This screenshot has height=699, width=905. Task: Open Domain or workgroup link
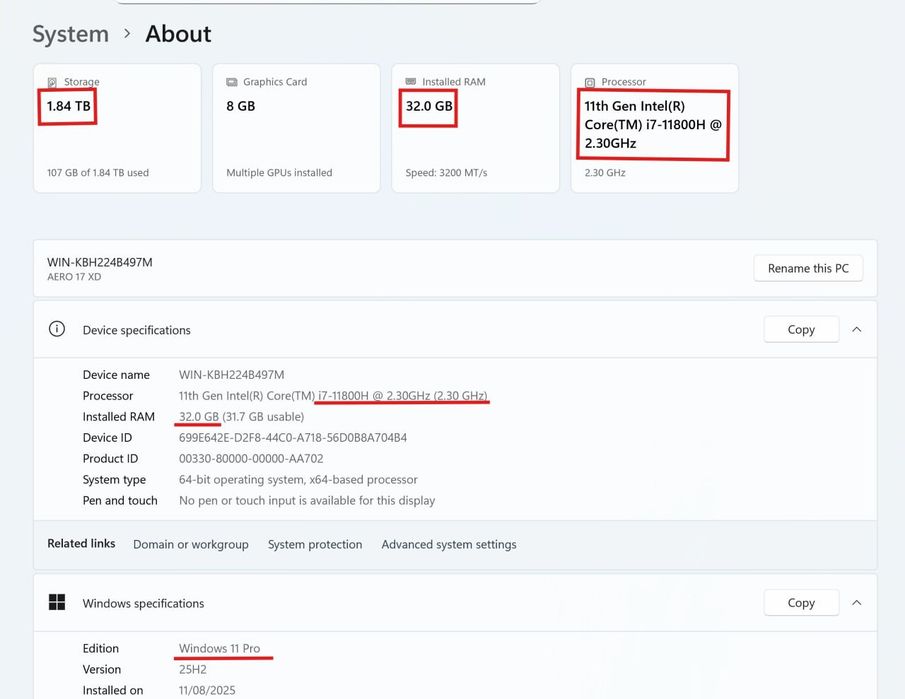point(190,544)
